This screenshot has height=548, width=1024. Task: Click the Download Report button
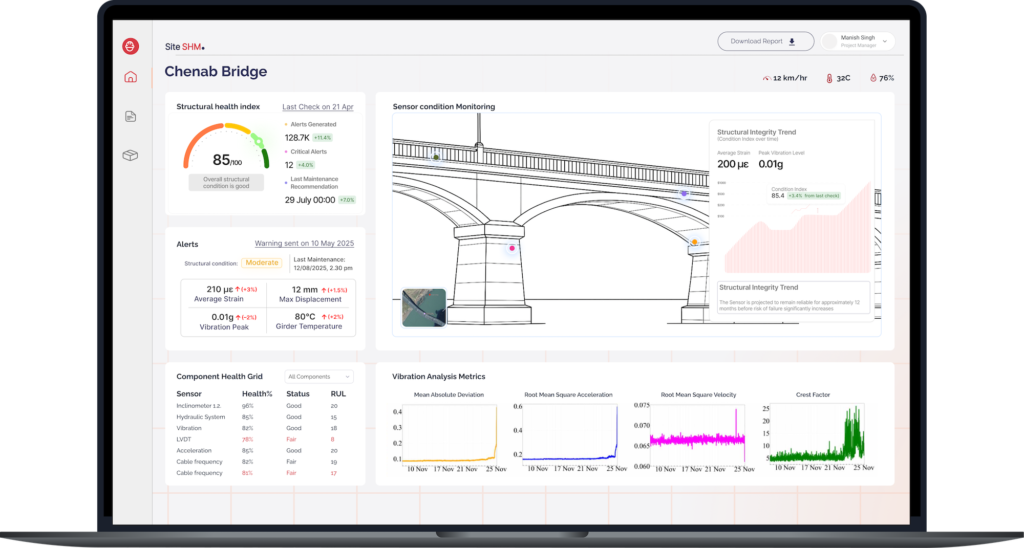point(763,41)
